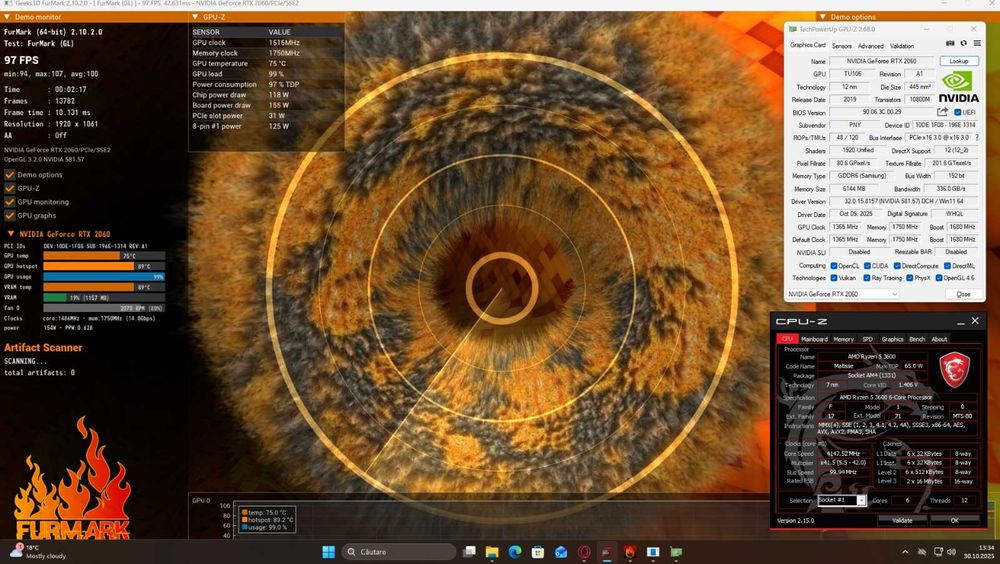
Task: Open the Graphics tab in CPU-Z
Action: tap(892, 339)
